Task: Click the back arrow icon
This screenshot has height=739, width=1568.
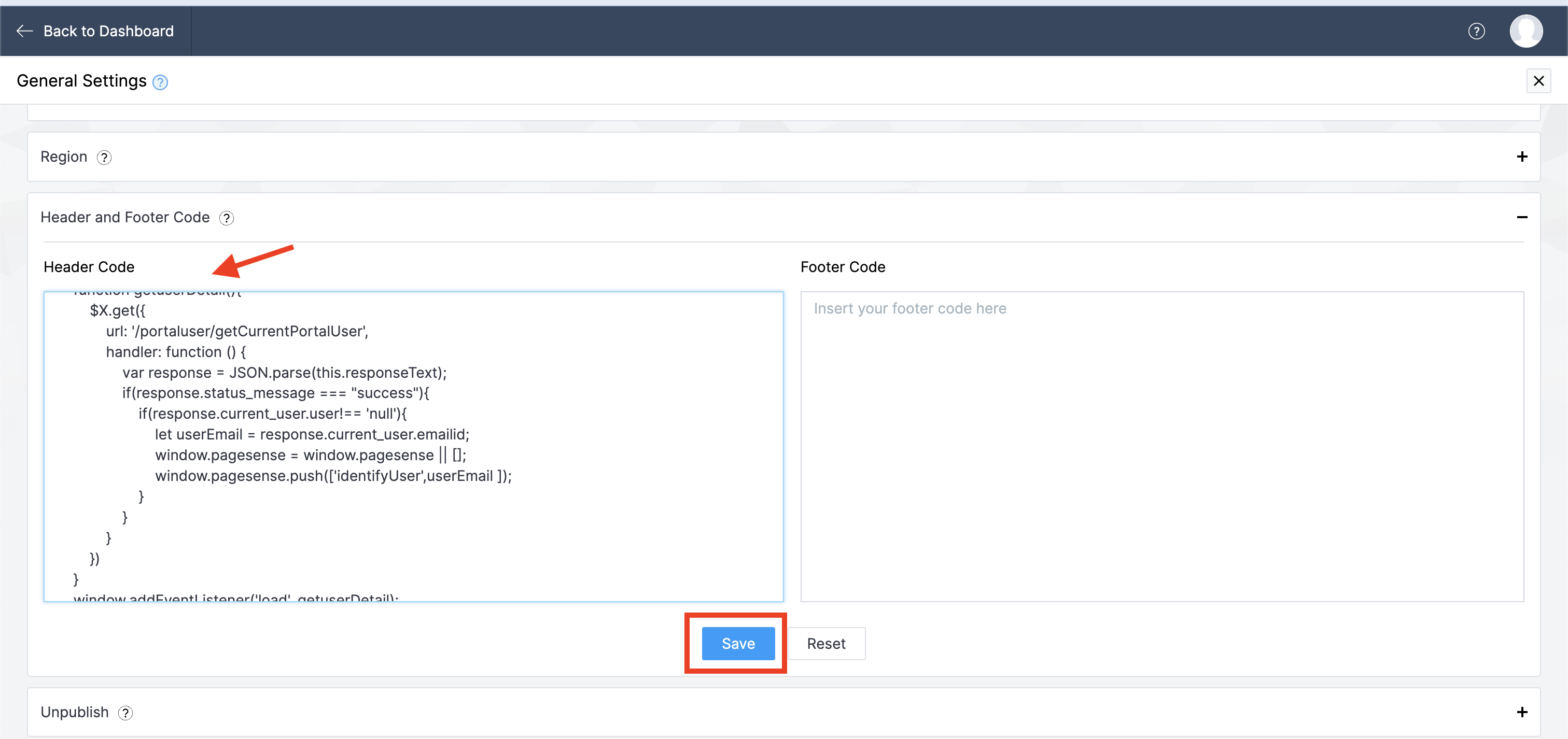Action: (24, 31)
